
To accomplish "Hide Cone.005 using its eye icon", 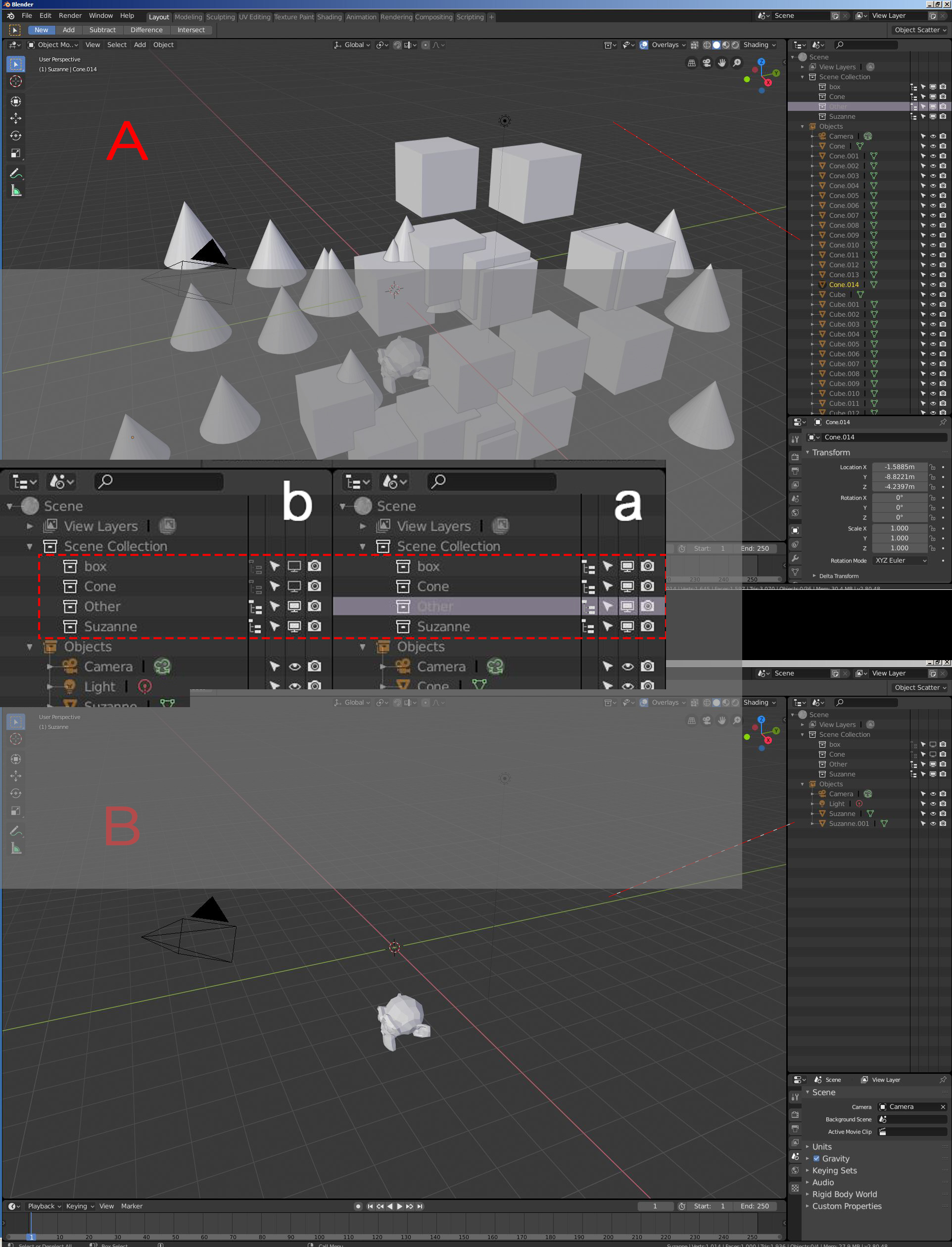I will pos(933,196).
